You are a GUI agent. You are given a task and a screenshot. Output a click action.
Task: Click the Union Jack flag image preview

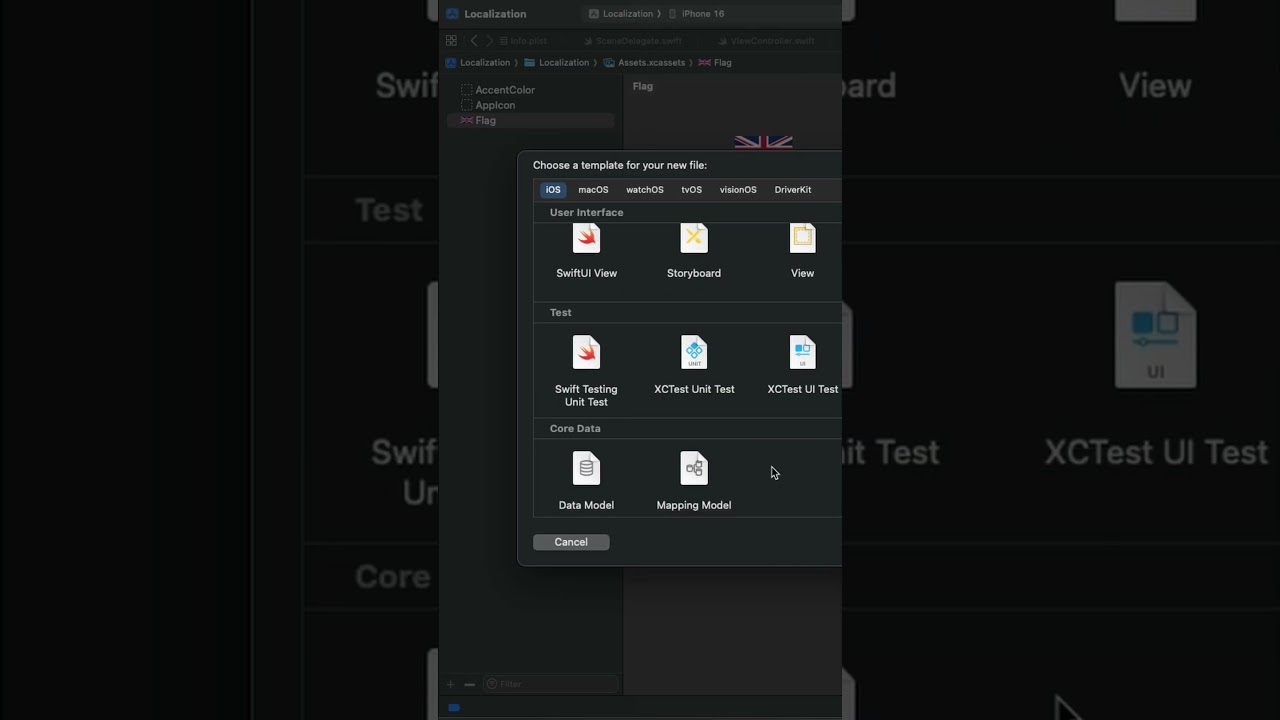click(763, 142)
